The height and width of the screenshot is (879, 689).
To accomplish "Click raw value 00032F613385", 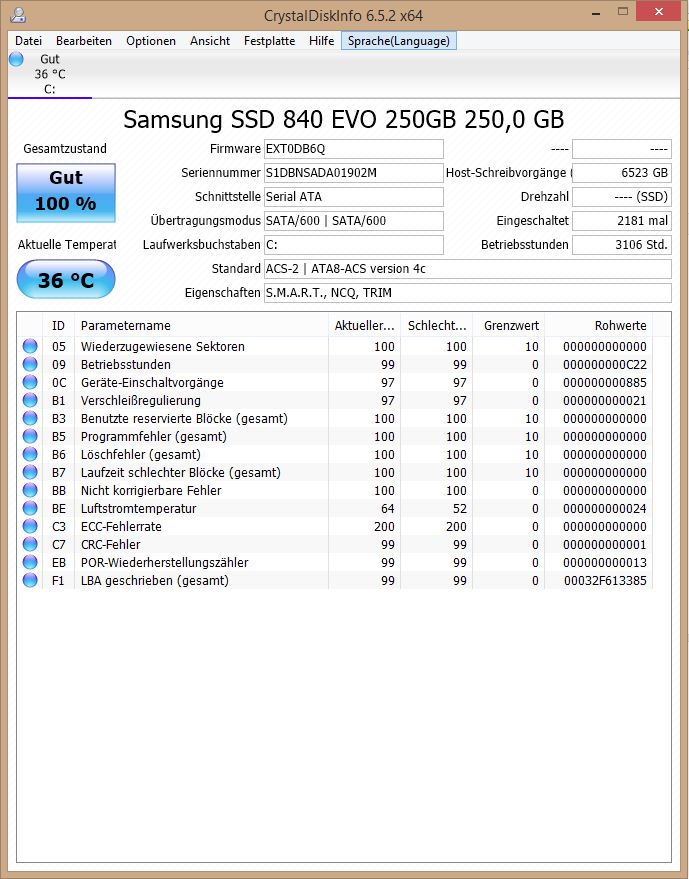I will pos(605,580).
